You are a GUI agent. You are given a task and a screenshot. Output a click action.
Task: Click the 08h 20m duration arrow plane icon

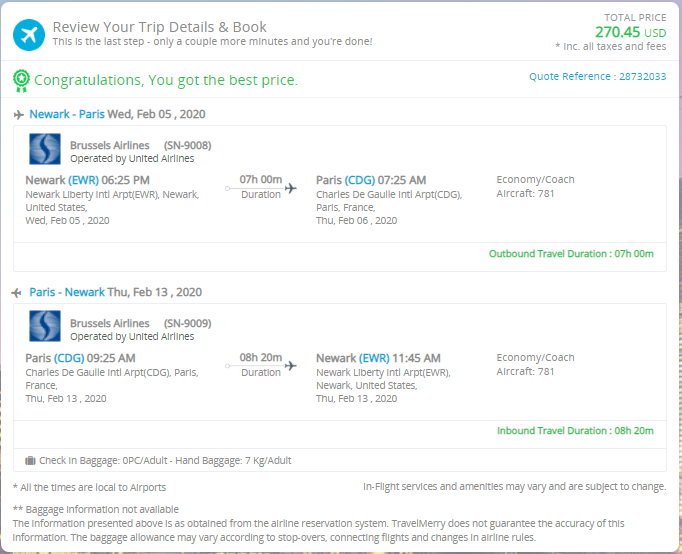pos(291,366)
